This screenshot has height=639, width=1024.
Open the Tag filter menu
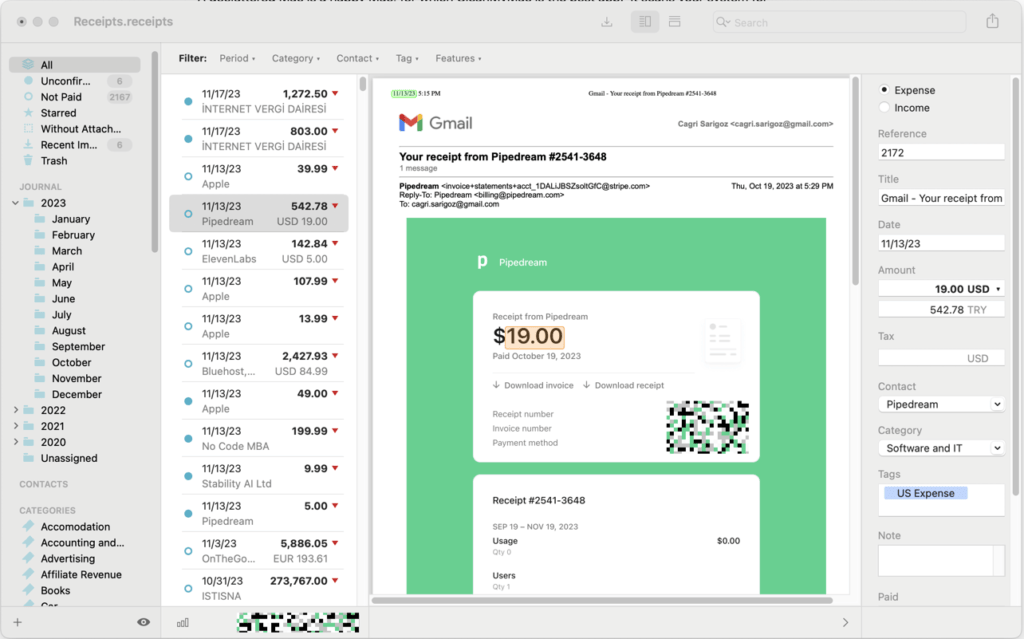coord(406,59)
